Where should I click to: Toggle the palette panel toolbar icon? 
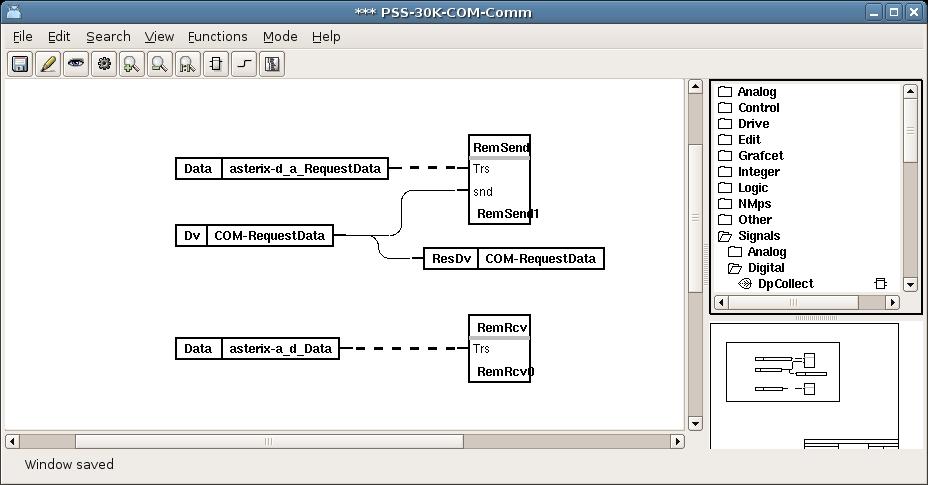click(x=272, y=64)
